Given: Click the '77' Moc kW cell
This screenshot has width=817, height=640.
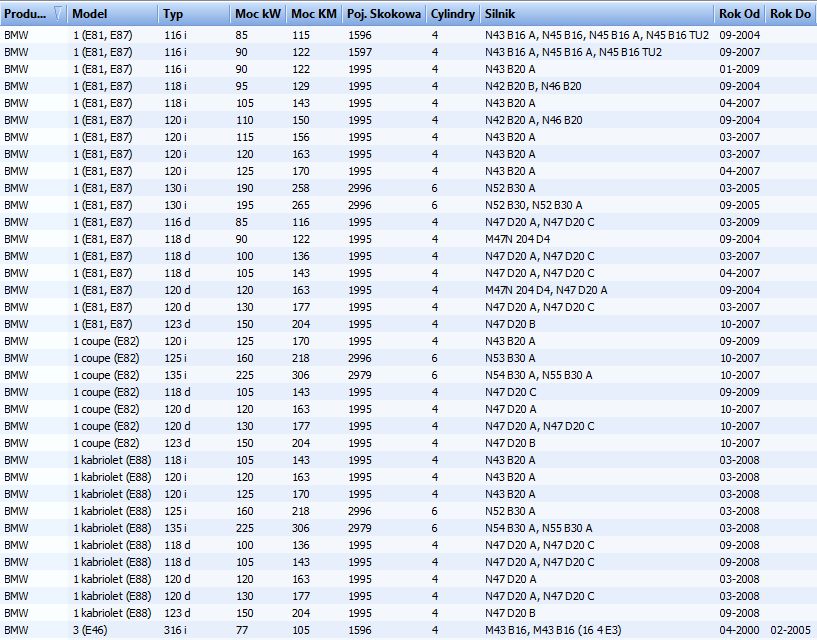Looking at the screenshot, I should pos(241,630).
